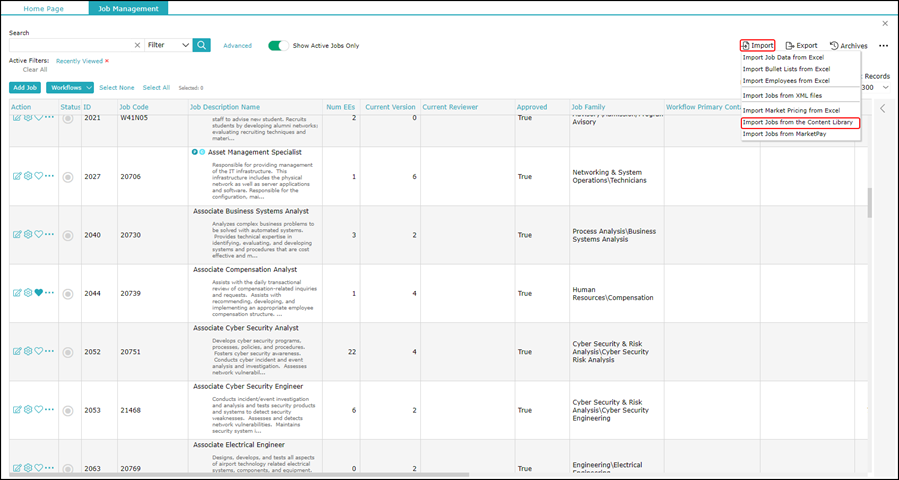Select Import Jobs from the Content Library
This screenshot has width=899, height=480.
pos(800,123)
